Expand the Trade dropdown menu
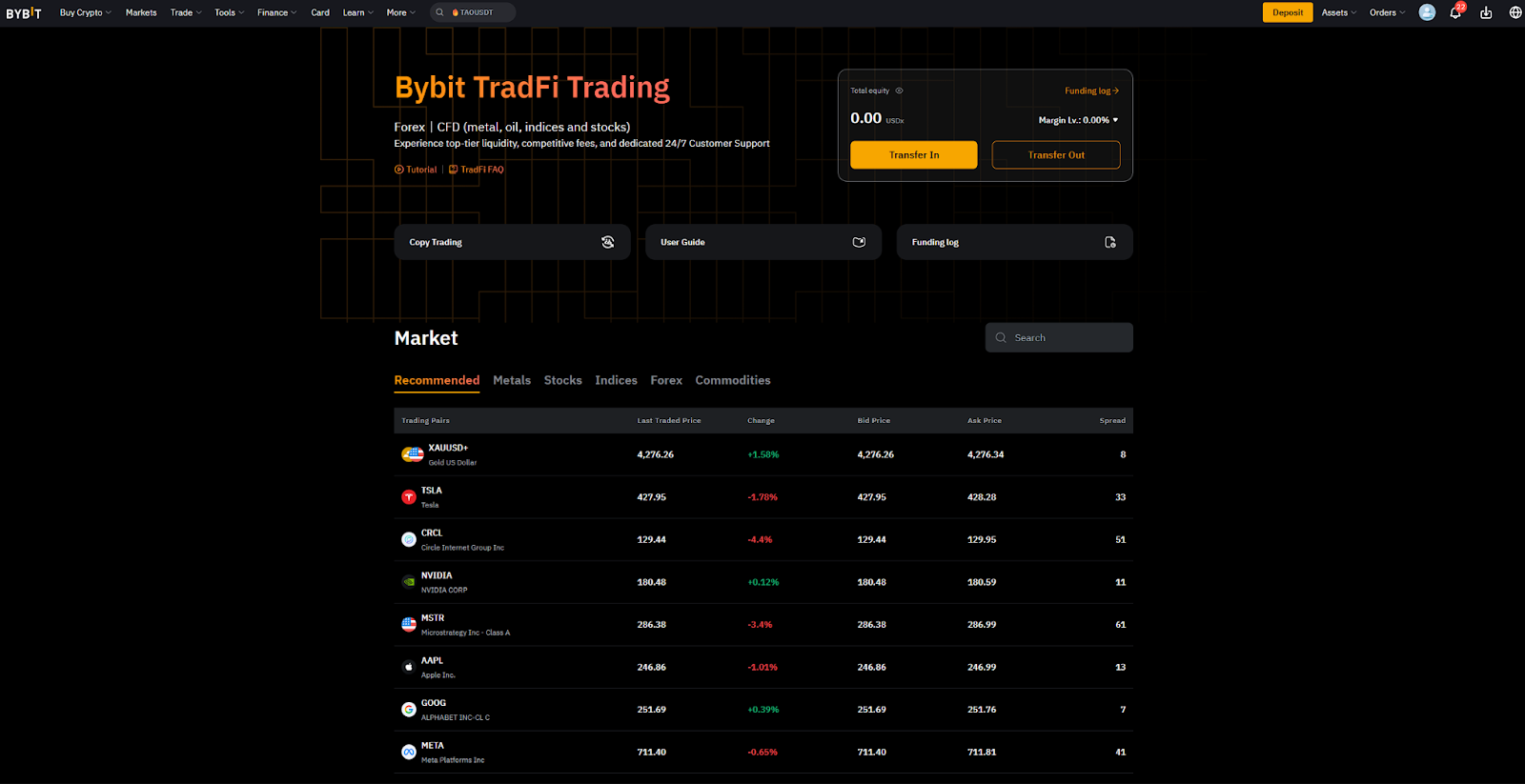Viewport: 1525px width, 784px height. 186,12
